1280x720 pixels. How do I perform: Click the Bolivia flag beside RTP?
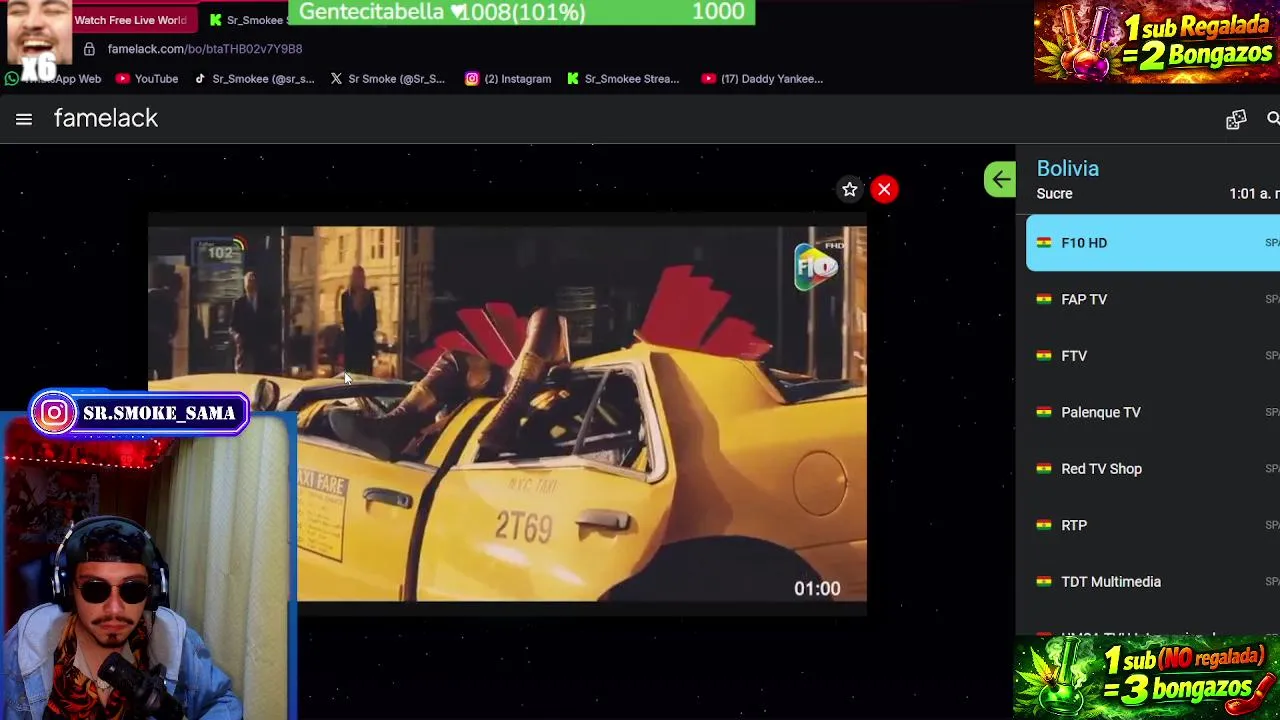[1043, 525]
